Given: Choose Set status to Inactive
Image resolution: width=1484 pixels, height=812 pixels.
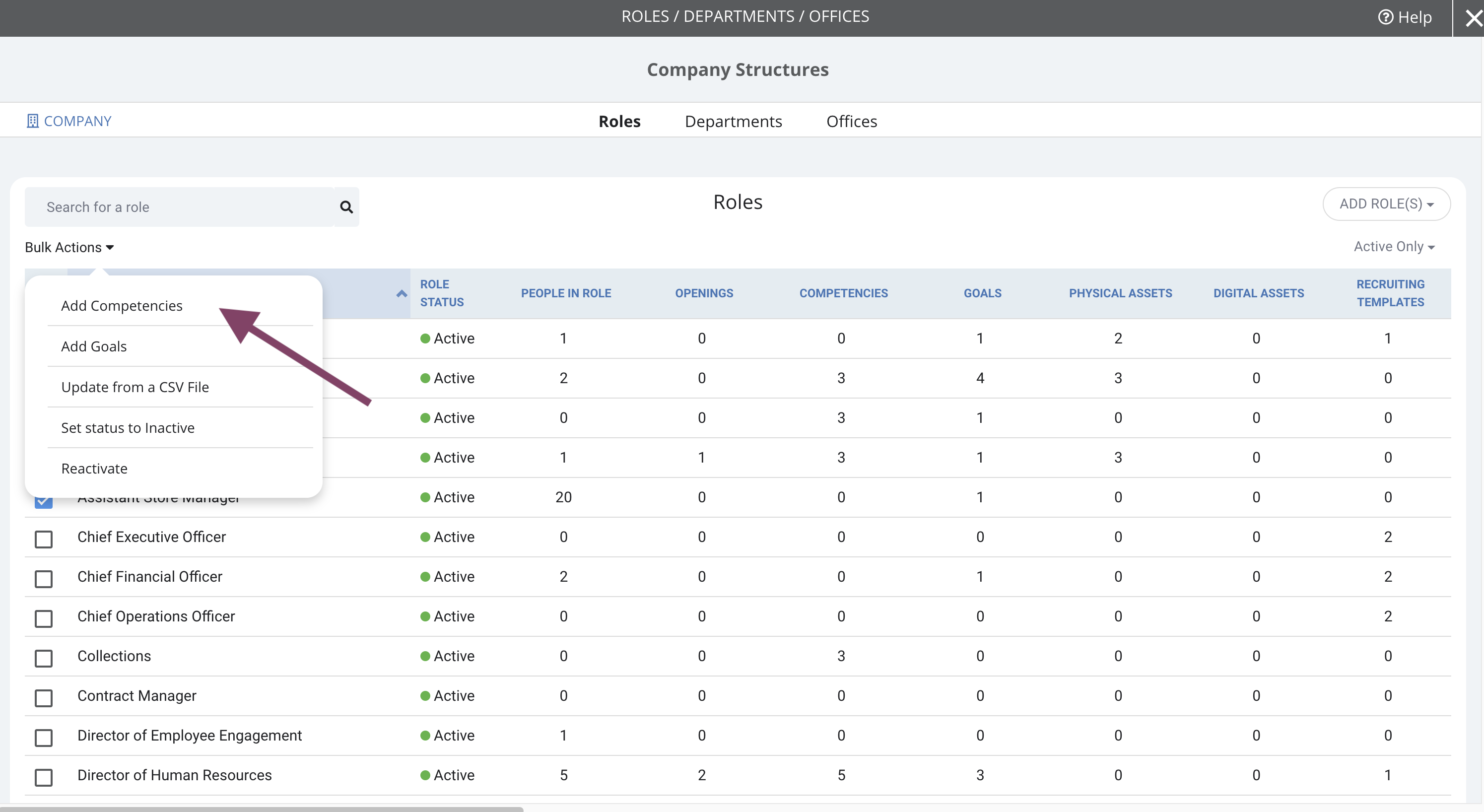Looking at the screenshot, I should tap(128, 428).
